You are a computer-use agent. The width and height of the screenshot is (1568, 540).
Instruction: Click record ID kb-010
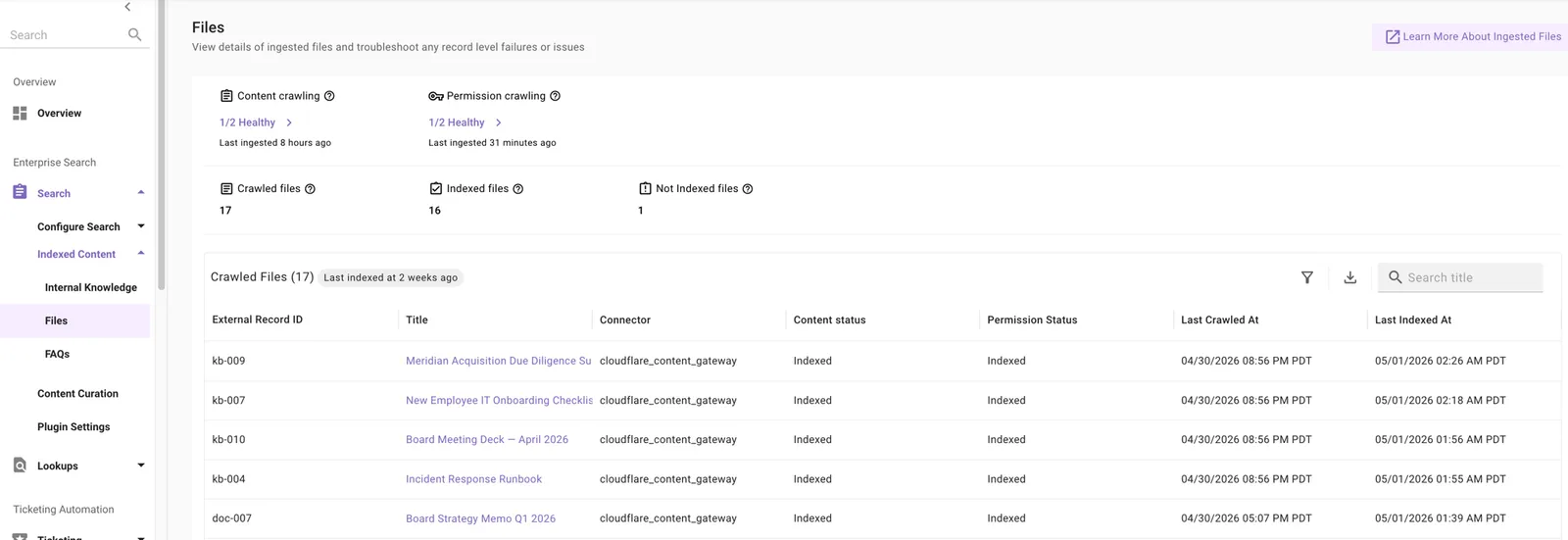(x=228, y=439)
